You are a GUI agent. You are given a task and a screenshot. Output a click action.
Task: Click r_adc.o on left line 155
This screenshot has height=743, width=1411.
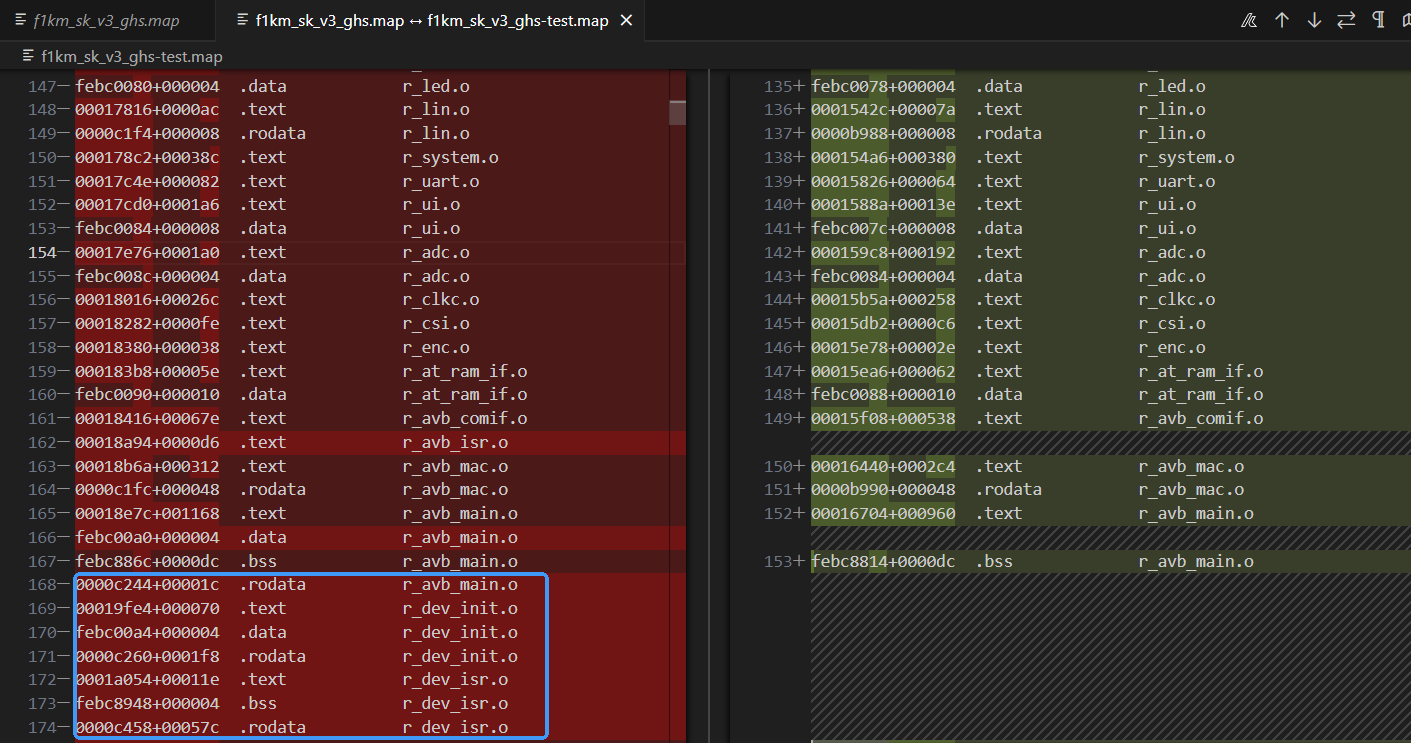coord(436,276)
